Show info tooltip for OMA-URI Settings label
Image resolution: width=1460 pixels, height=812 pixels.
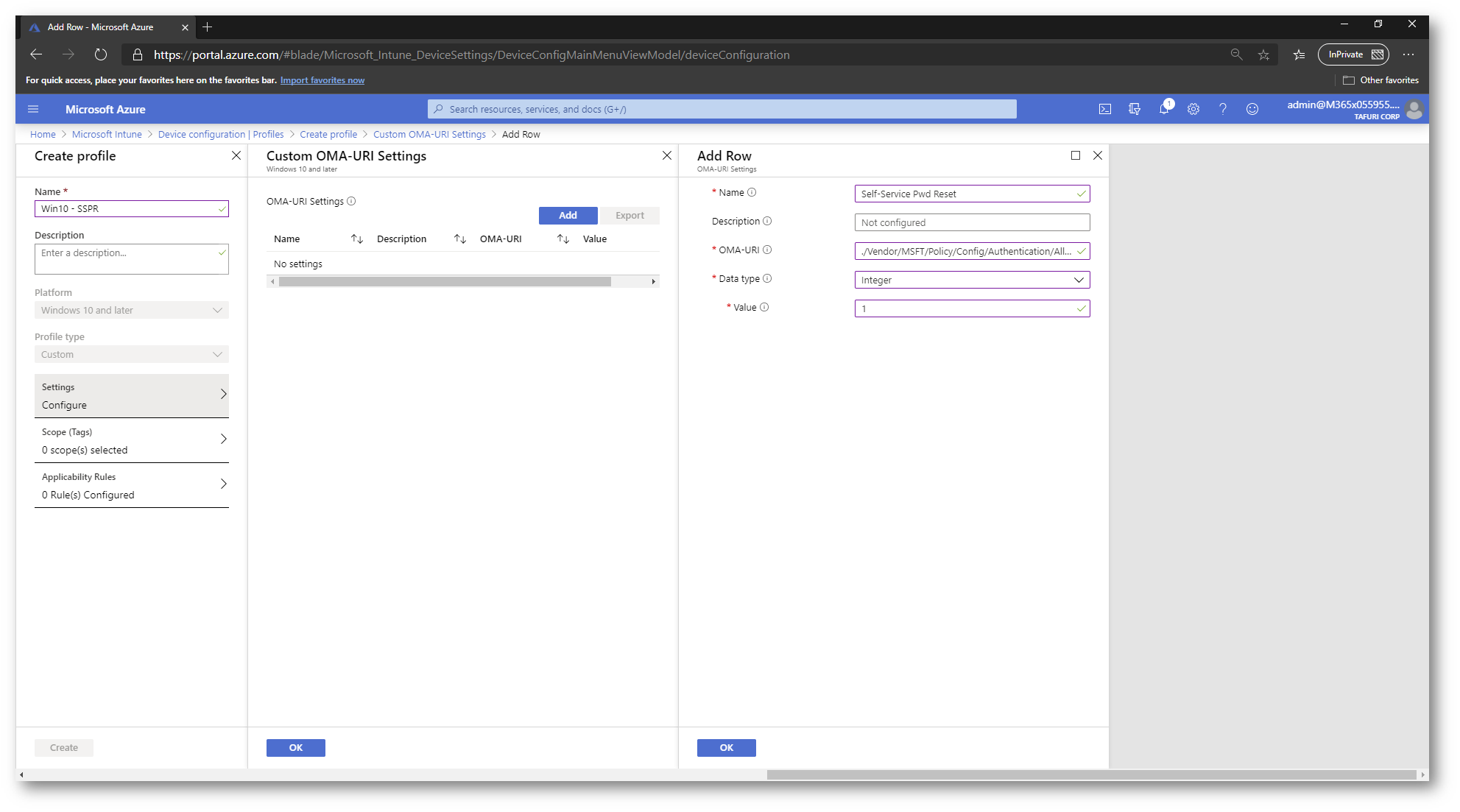click(x=351, y=201)
